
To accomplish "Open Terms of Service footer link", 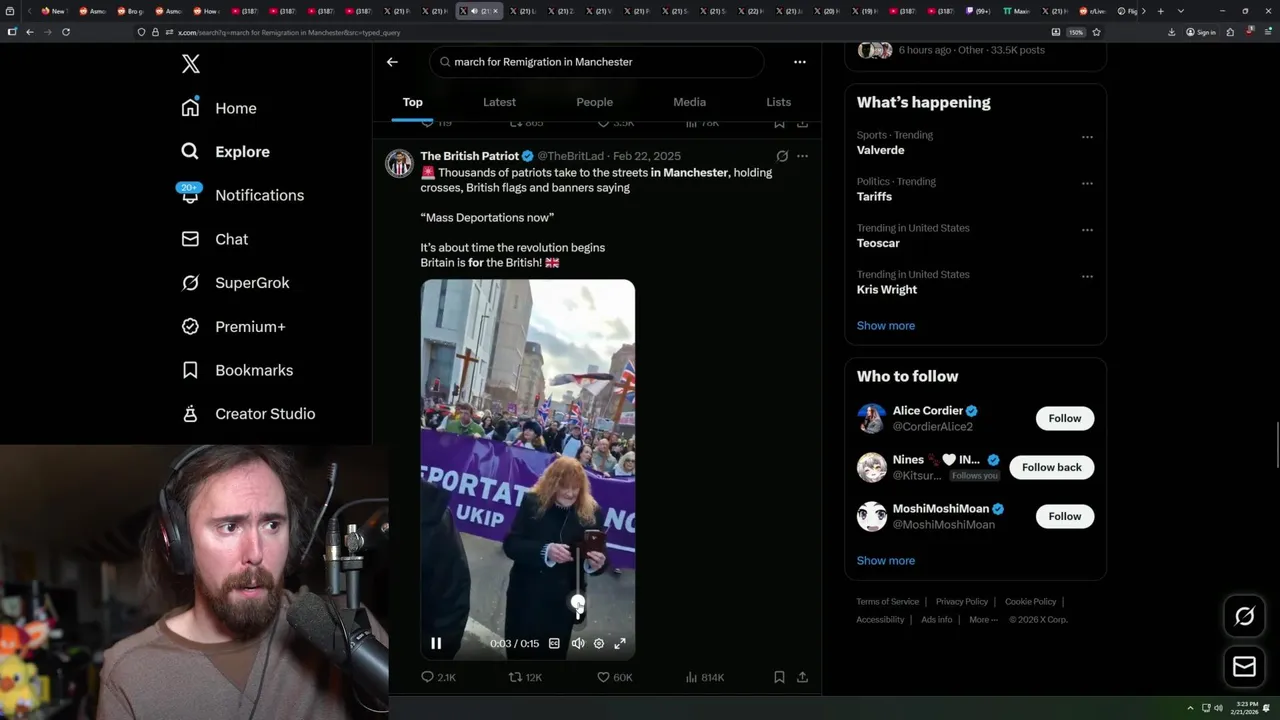I will pyautogui.click(x=887, y=602).
